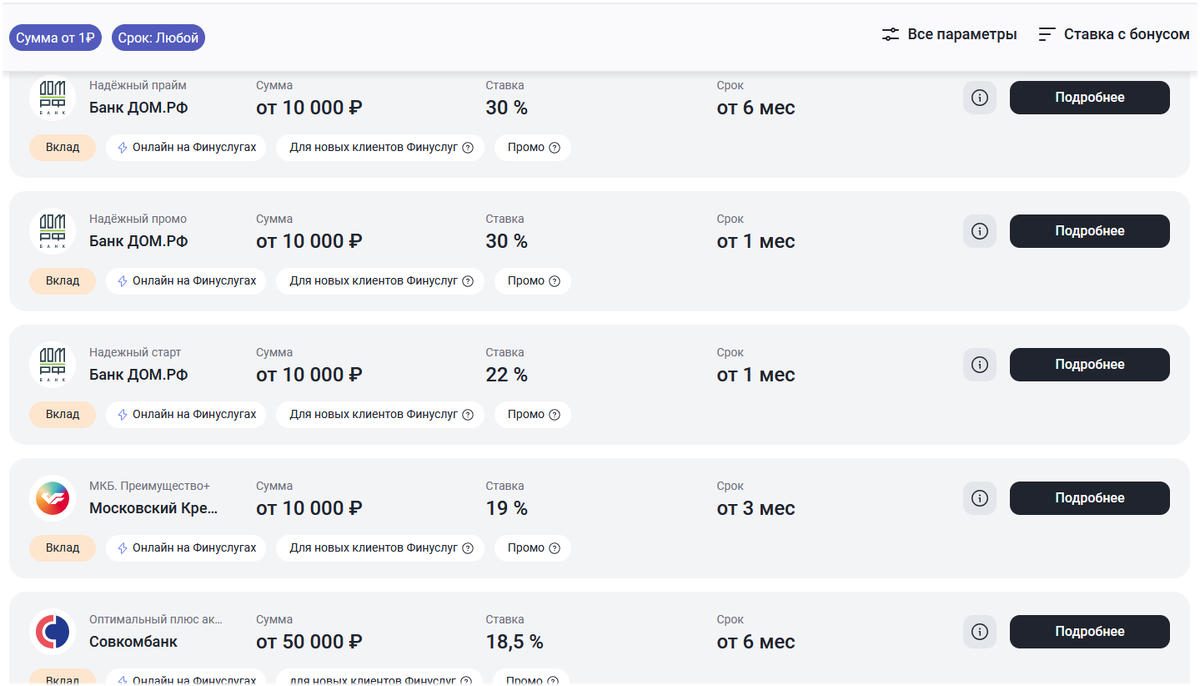Viewport: 1200px width, 686px height.
Task: Click Подробнее for Надёжный прайм deposit
Action: pyautogui.click(x=1089, y=98)
